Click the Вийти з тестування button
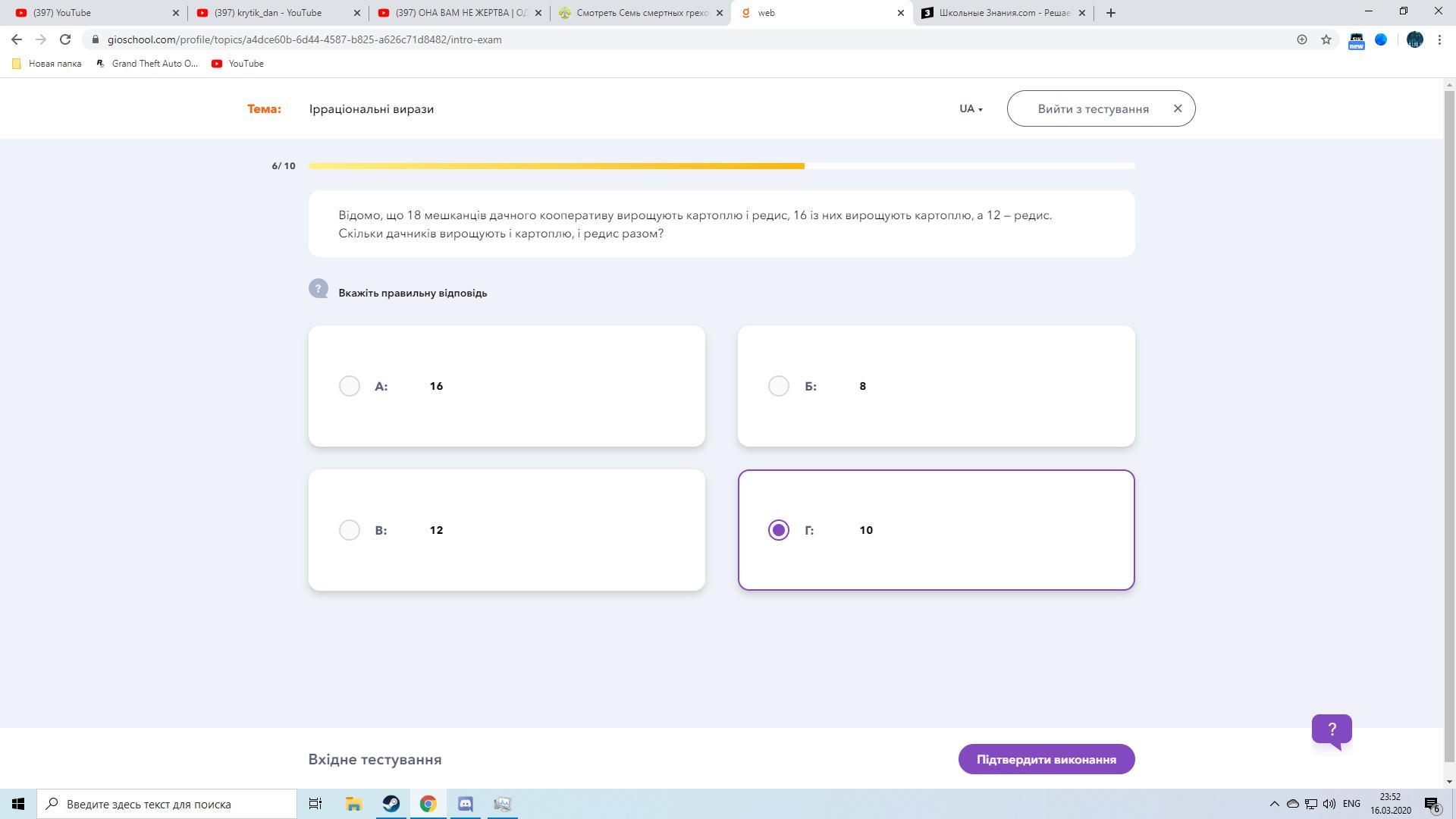This screenshot has height=819, width=1456. (1093, 108)
